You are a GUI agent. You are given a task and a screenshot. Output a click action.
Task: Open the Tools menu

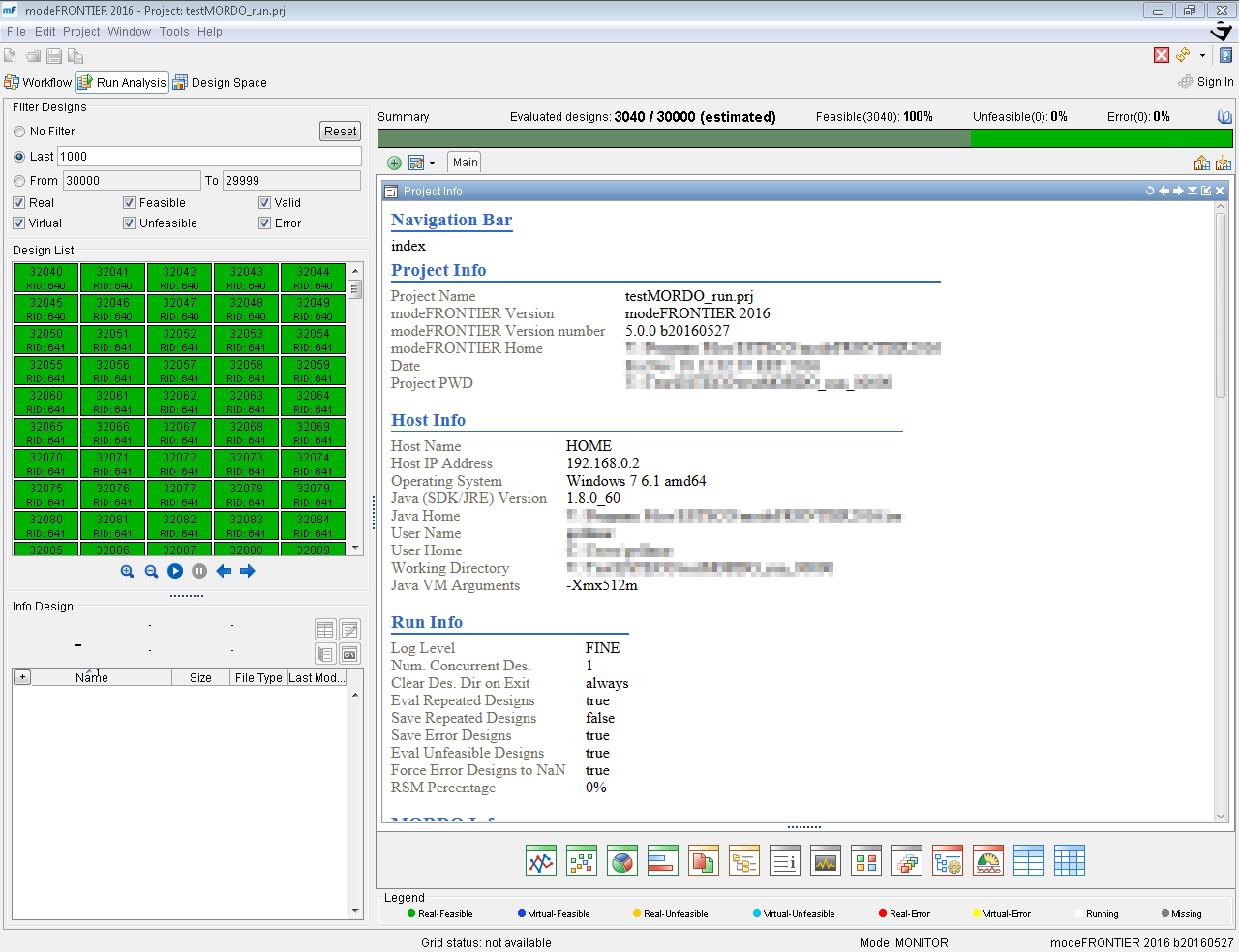174,32
